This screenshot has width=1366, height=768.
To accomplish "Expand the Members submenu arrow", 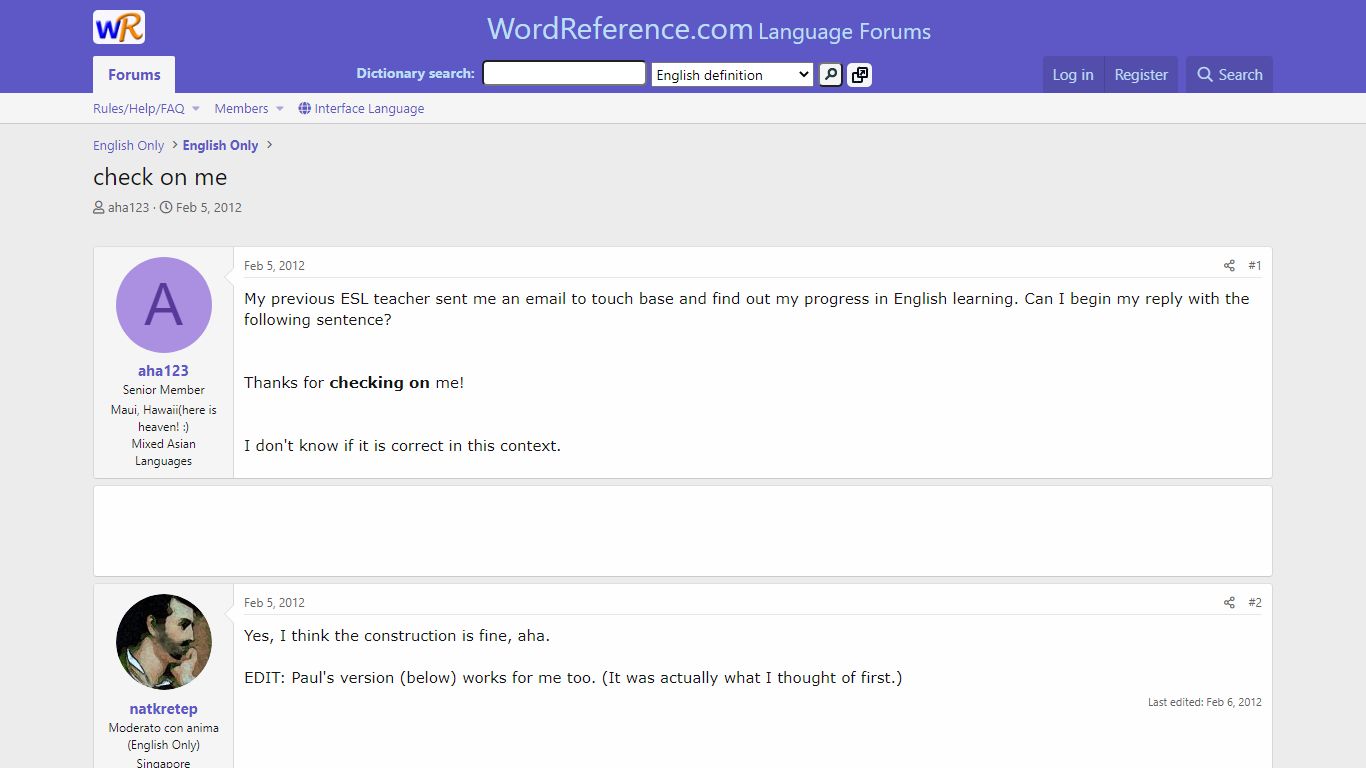I will [x=280, y=109].
